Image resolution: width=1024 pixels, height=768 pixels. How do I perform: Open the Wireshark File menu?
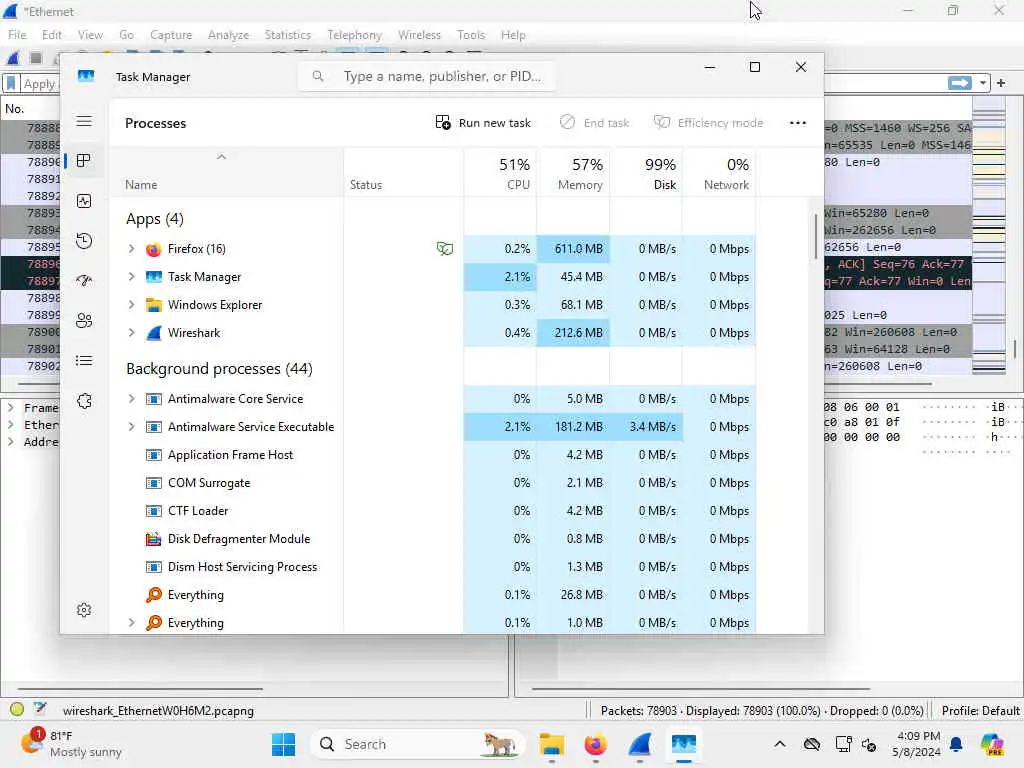click(17, 35)
